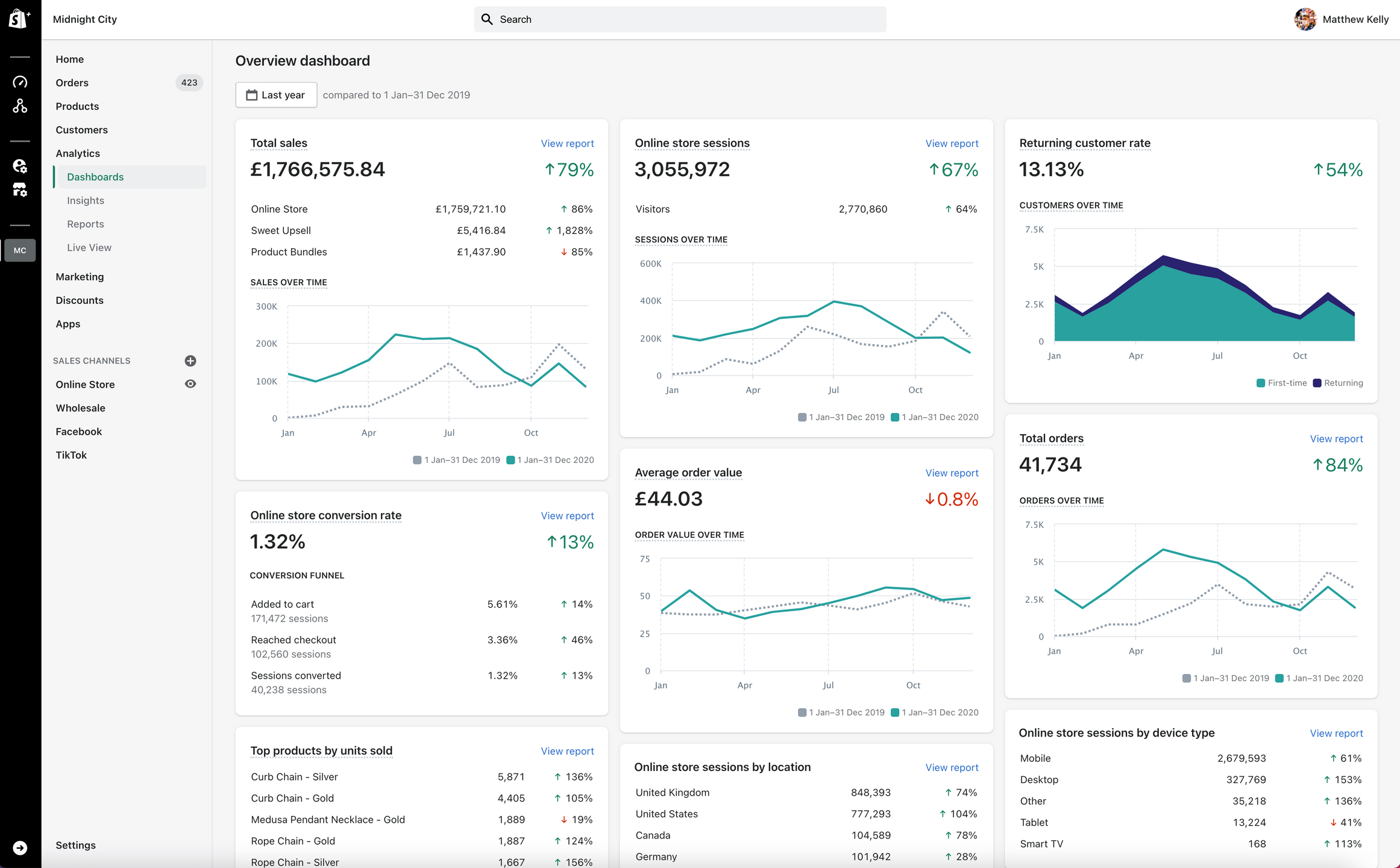Select the MC store tile

point(20,250)
